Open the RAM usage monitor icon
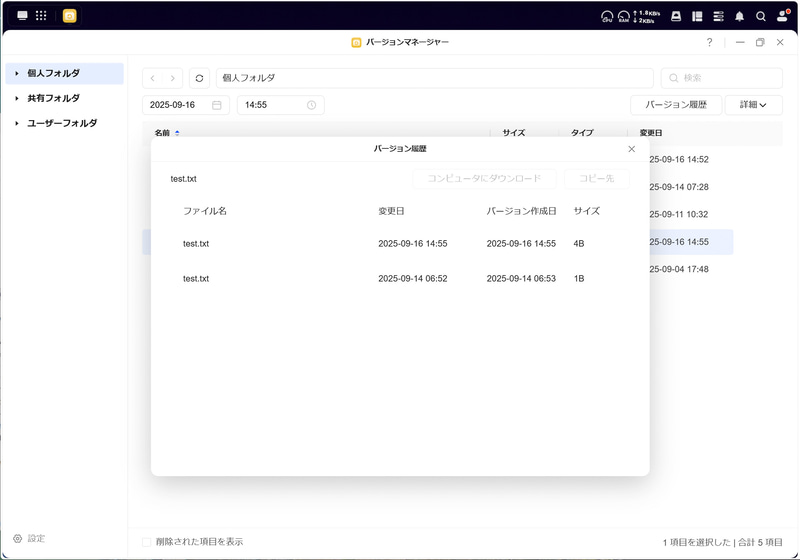Viewport: 800px width, 560px height. click(x=623, y=16)
